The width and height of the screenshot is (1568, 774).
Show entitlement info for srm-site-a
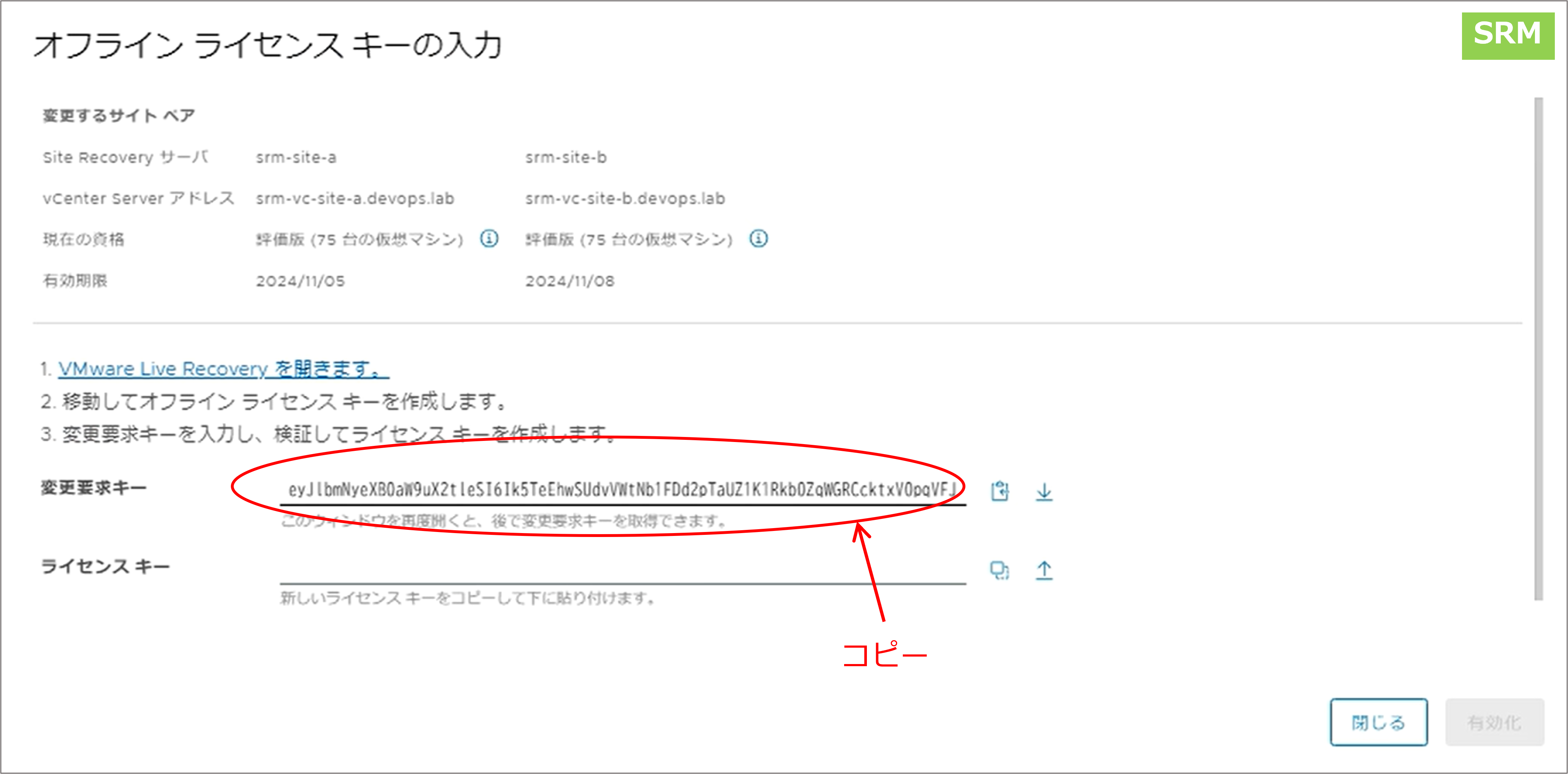(489, 239)
